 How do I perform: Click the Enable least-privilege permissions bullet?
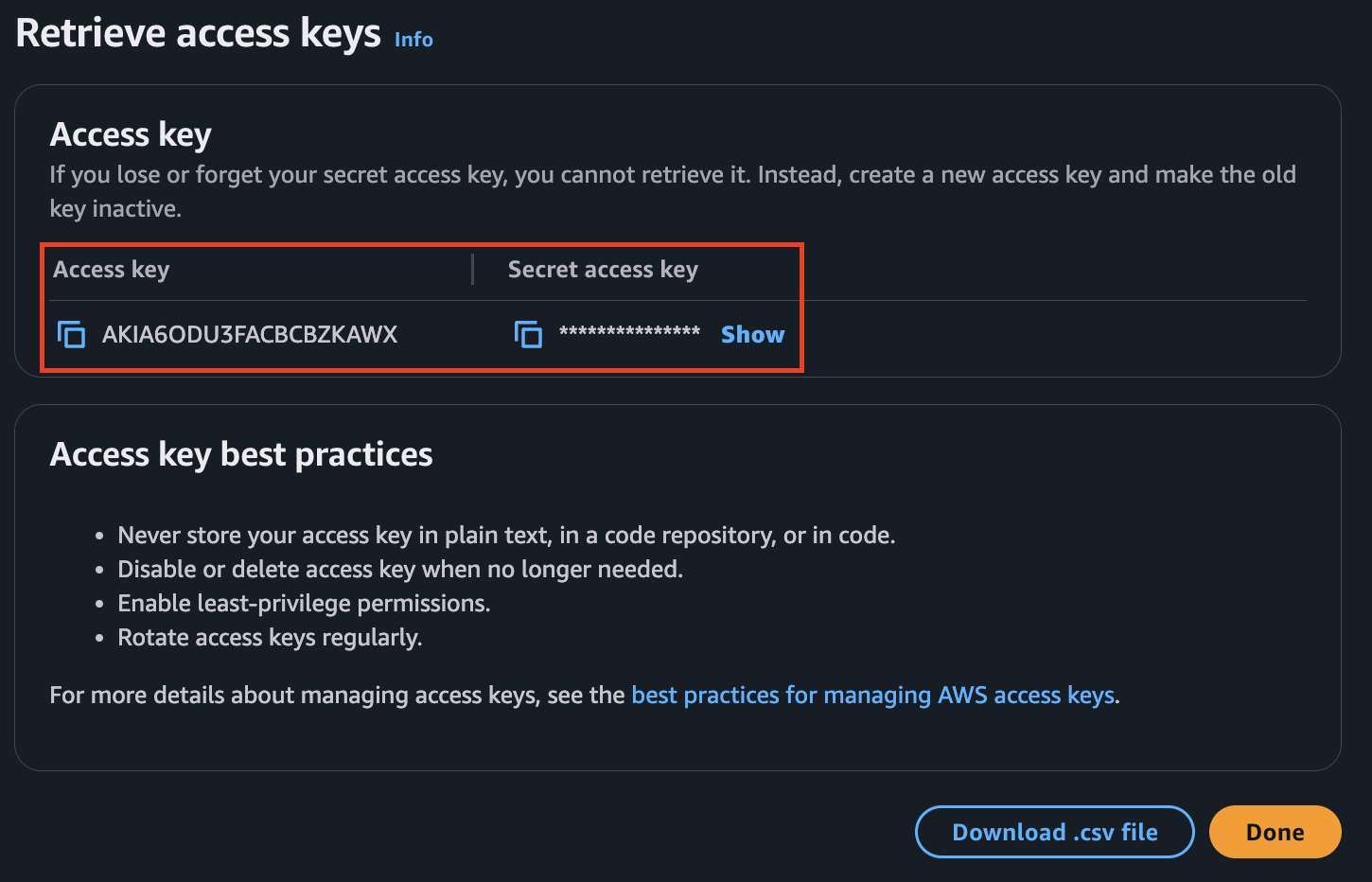304,603
